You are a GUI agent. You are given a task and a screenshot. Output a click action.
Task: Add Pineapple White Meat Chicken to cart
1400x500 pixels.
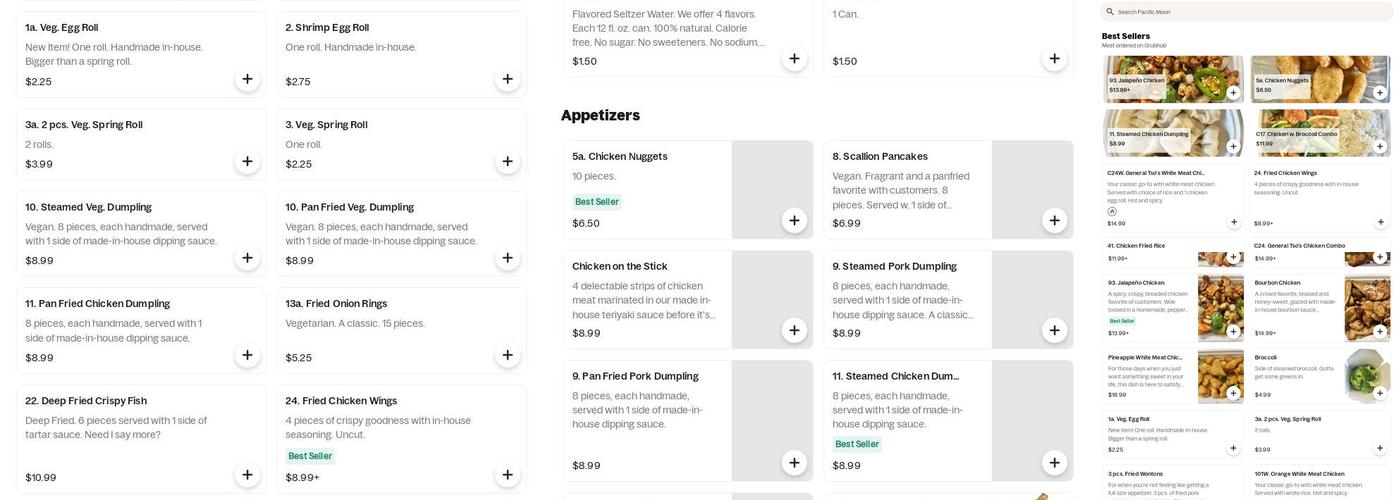[x=1234, y=393]
